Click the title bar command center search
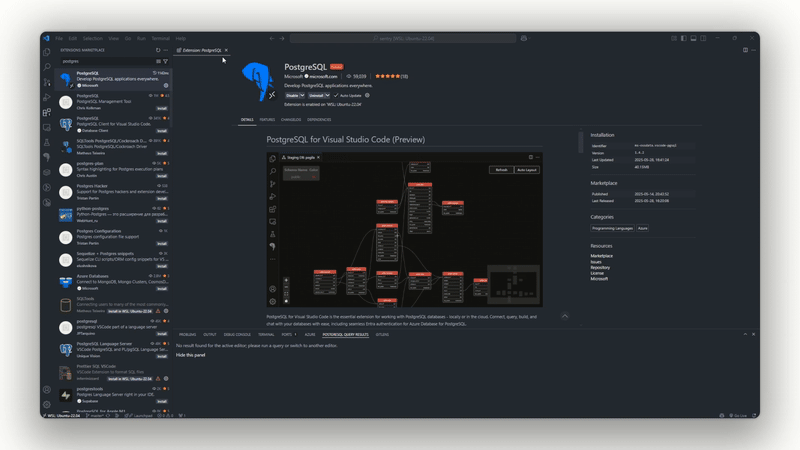Screen dimensions: 800x450 pos(403,38)
